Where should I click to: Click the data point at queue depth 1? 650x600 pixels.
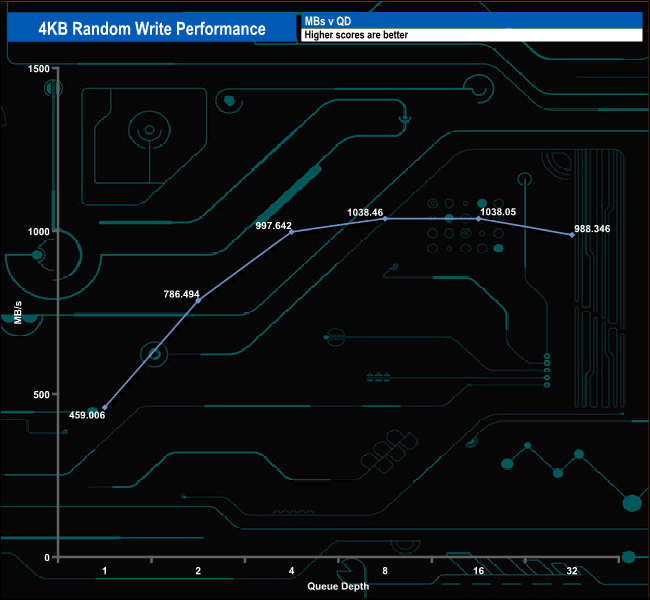[105, 408]
